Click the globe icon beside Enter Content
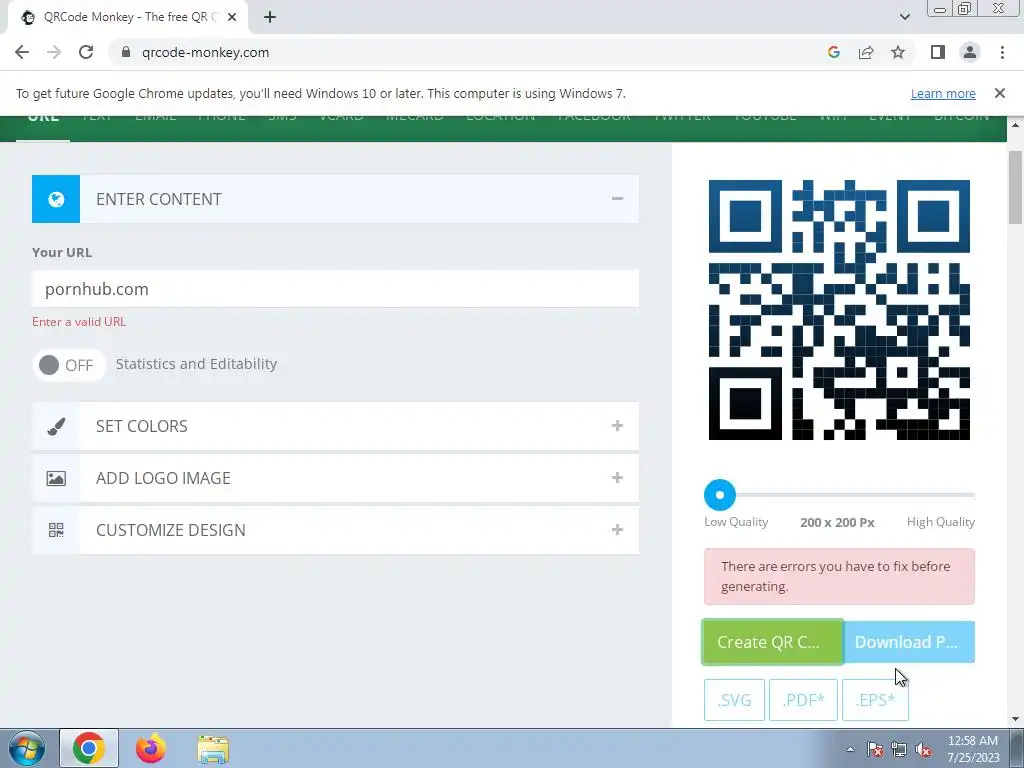Viewport: 1024px width, 768px height. (56, 199)
